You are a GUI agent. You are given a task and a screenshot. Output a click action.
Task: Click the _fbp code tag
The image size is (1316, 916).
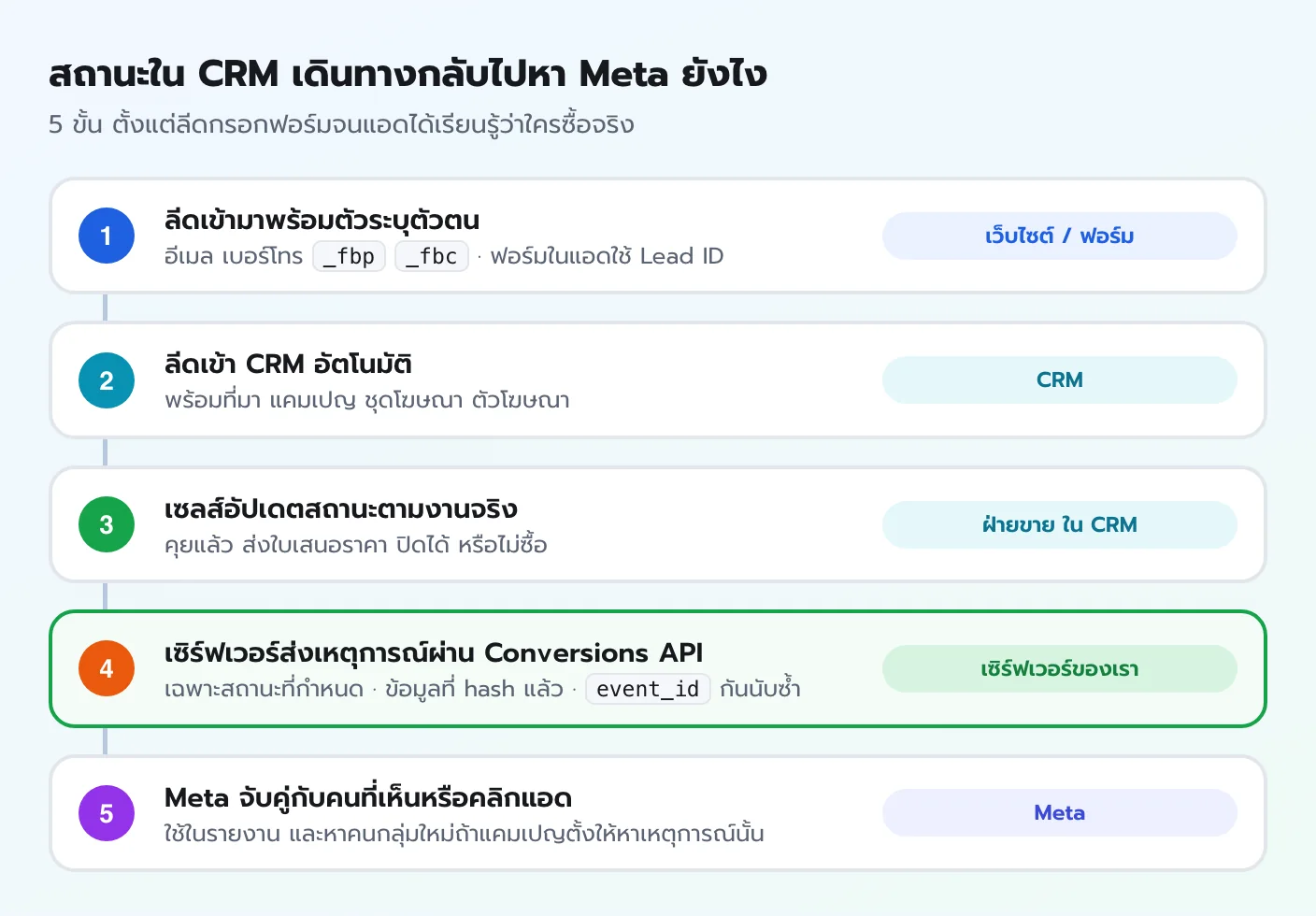349,256
